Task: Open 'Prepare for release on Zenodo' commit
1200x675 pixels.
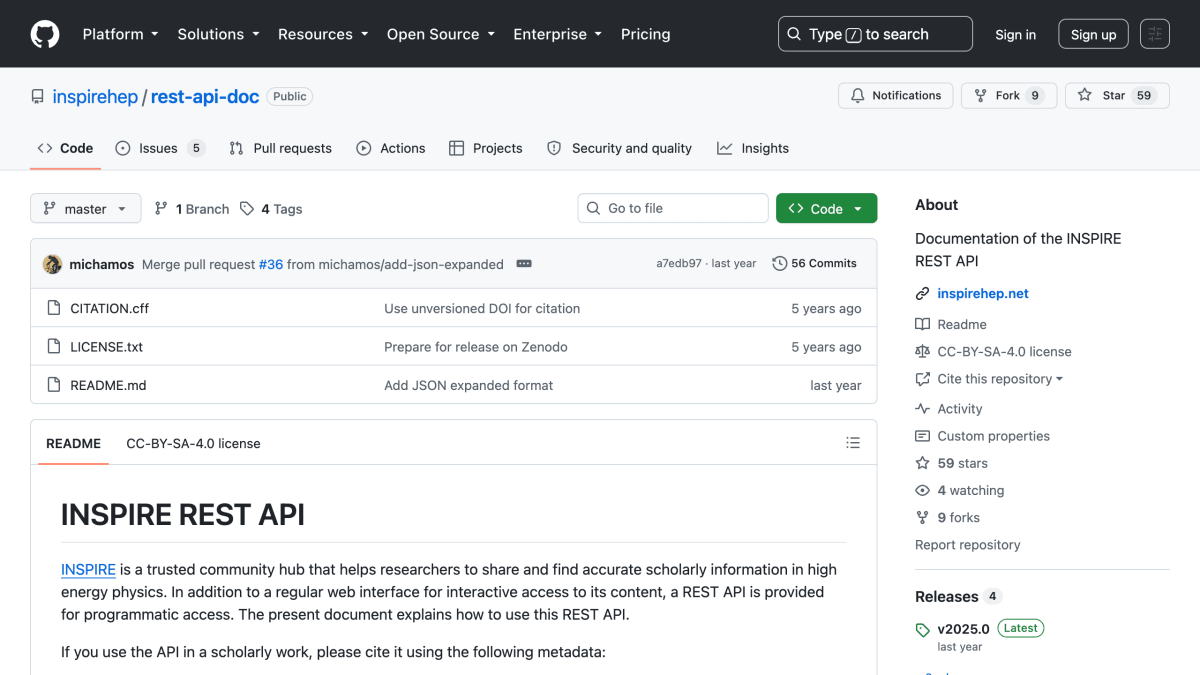Action: pyautogui.click(x=476, y=347)
